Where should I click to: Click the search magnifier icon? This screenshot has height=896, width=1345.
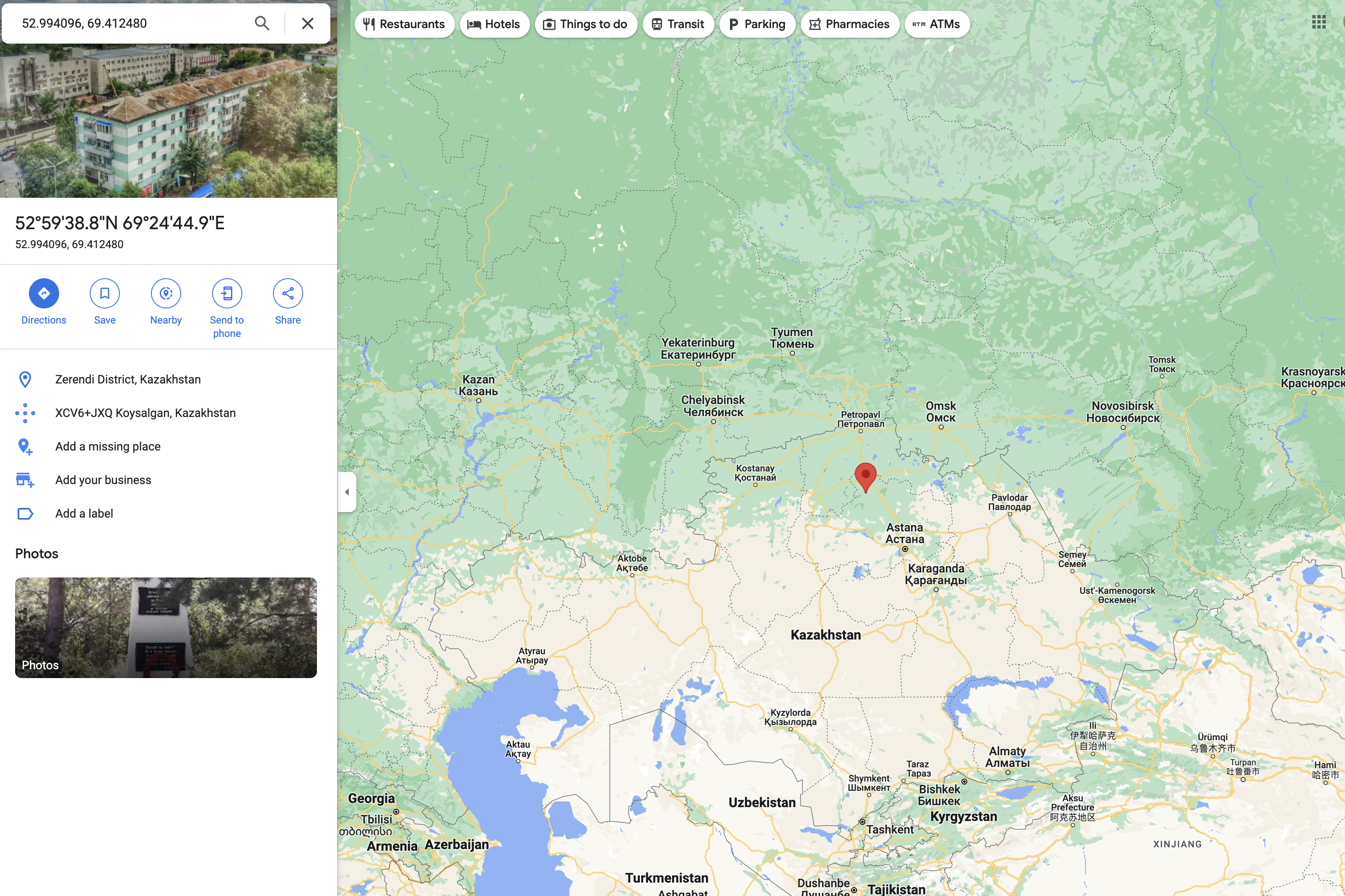click(262, 23)
